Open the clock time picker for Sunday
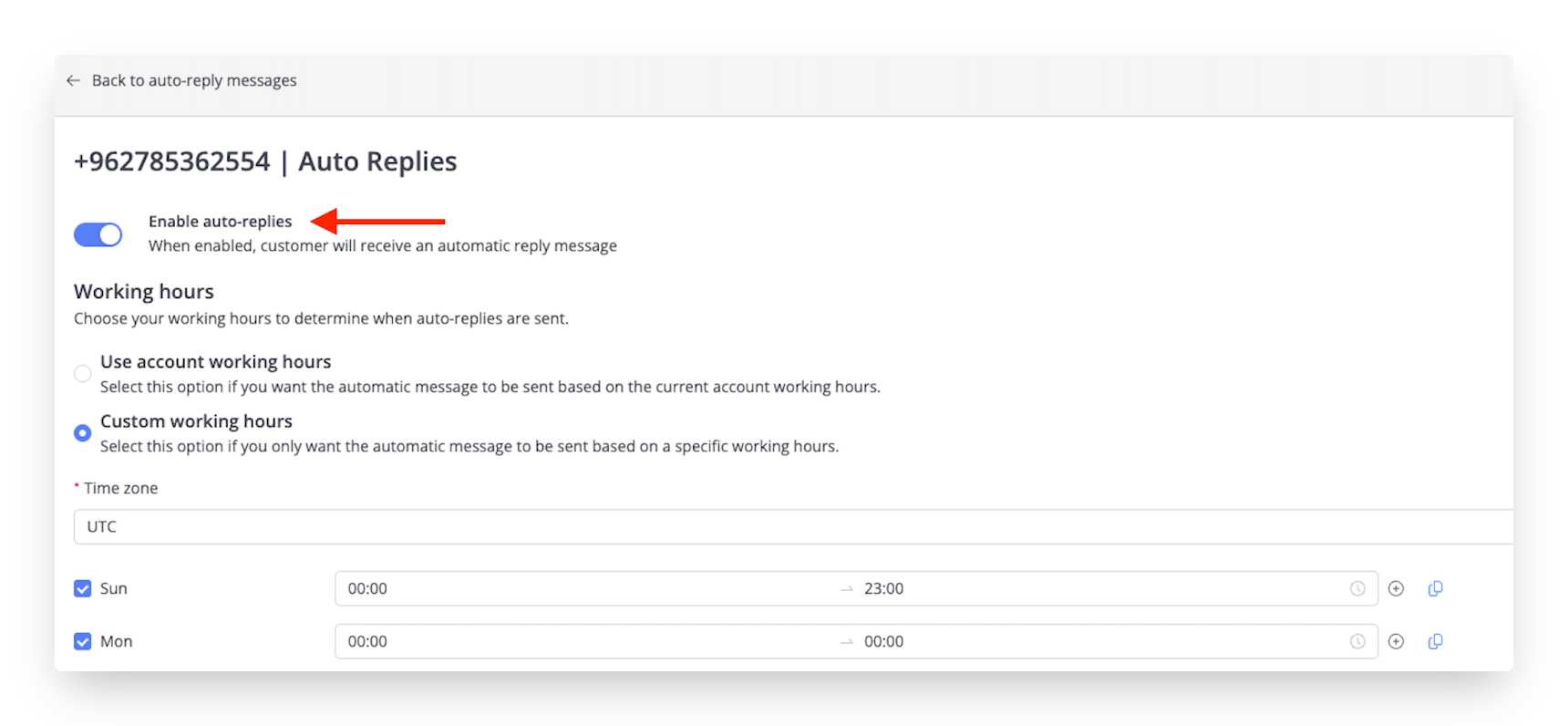The width and height of the screenshot is (1568, 726). click(x=1357, y=588)
